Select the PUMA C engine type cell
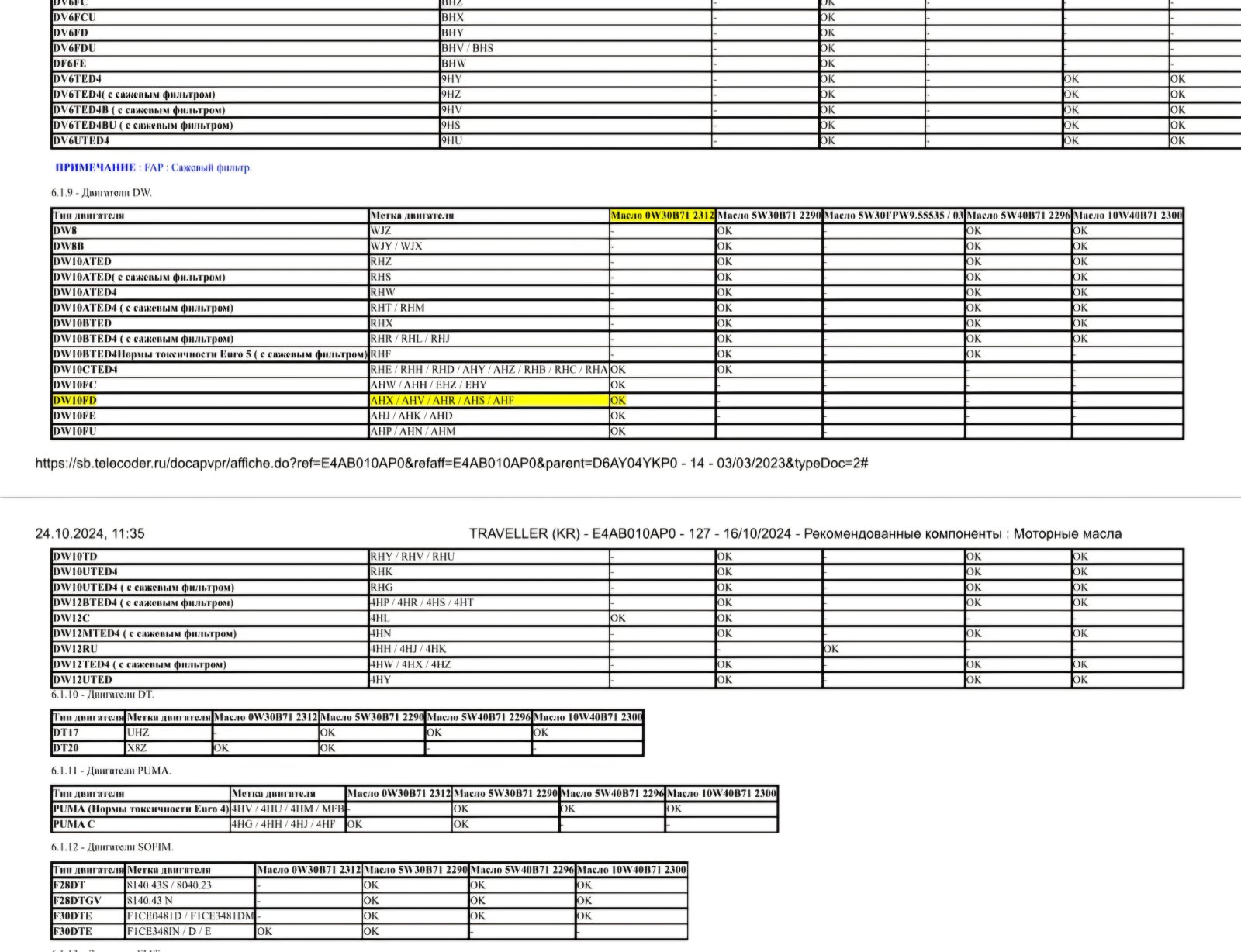Screen dimensions: 1241x952 click(140, 825)
